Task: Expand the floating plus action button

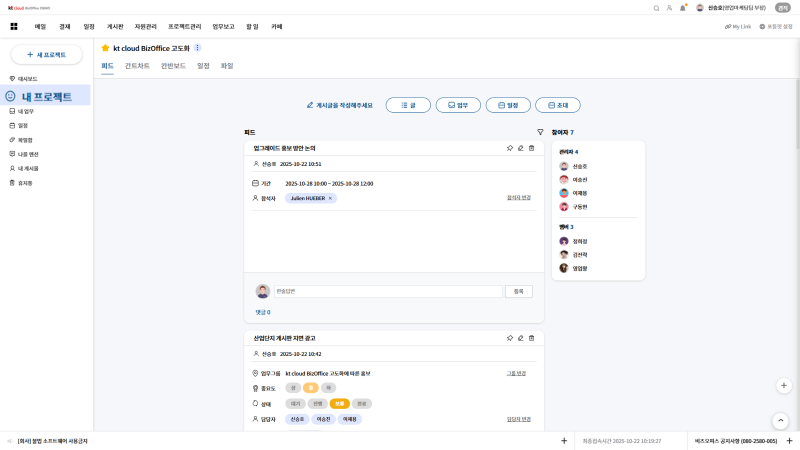Action: (784, 385)
